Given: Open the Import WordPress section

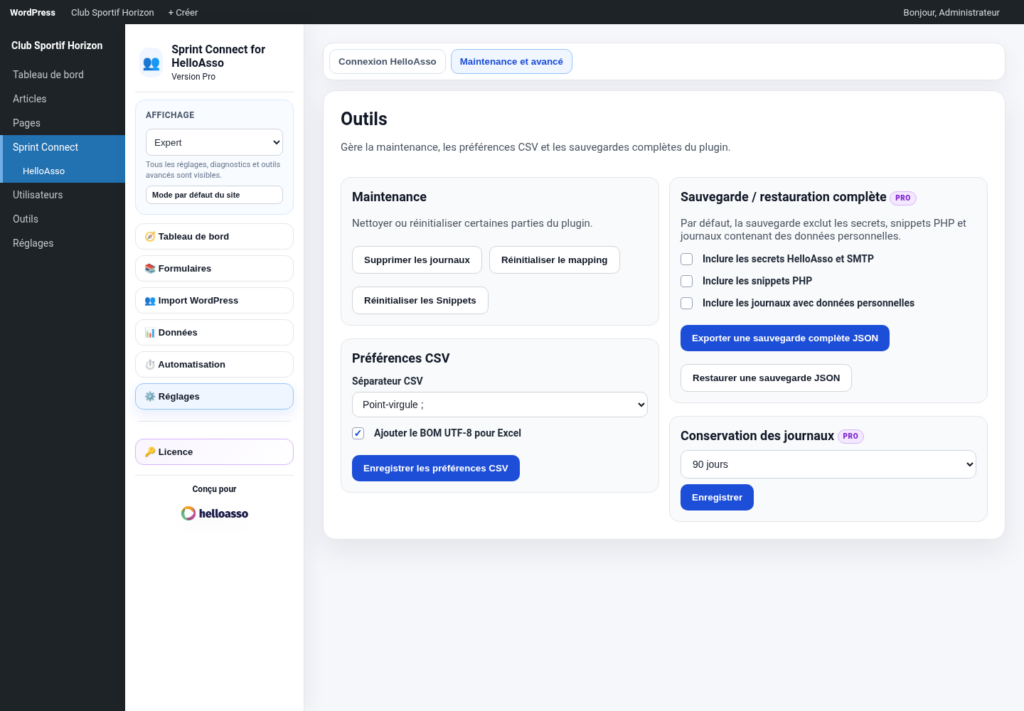Looking at the screenshot, I should 214,300.
